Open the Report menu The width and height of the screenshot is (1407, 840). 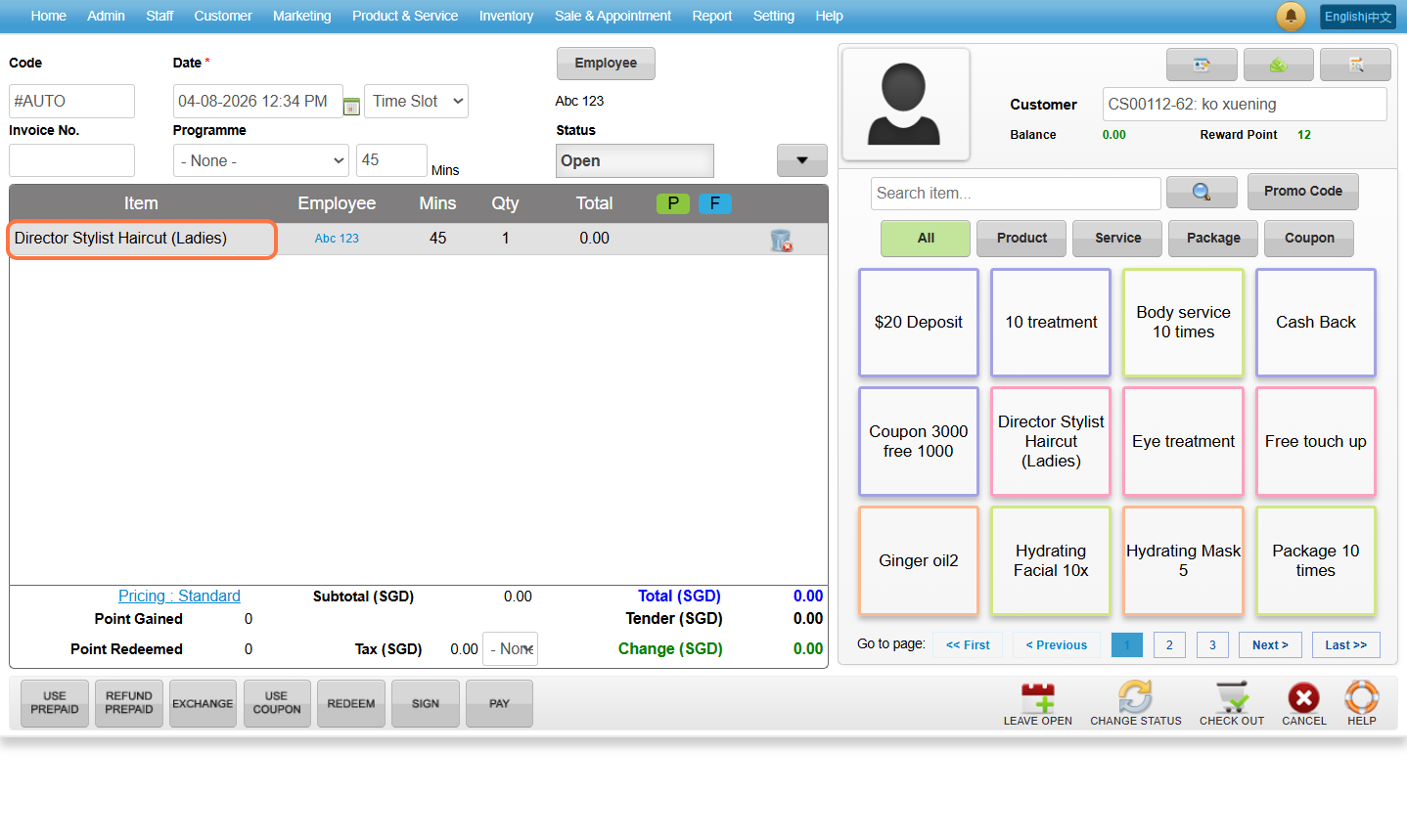pyautogui.click(x=712, y=16)
